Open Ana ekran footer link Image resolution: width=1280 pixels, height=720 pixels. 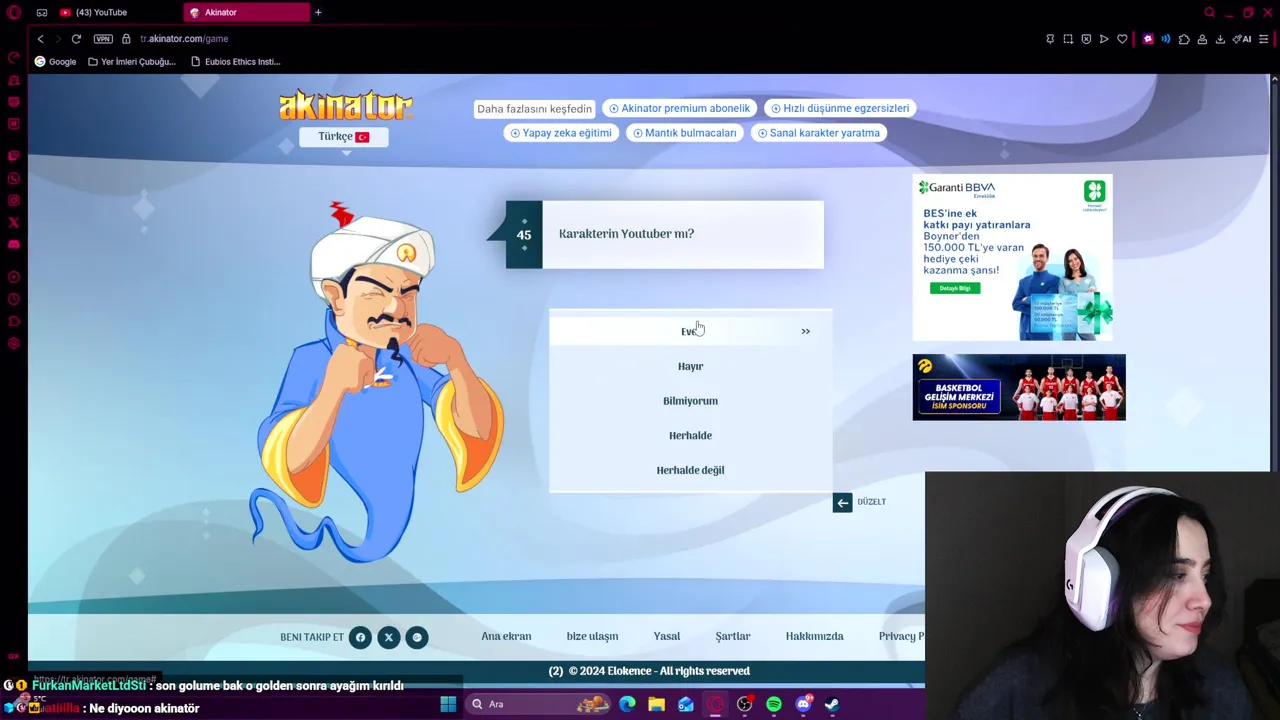tap(506, 636)
